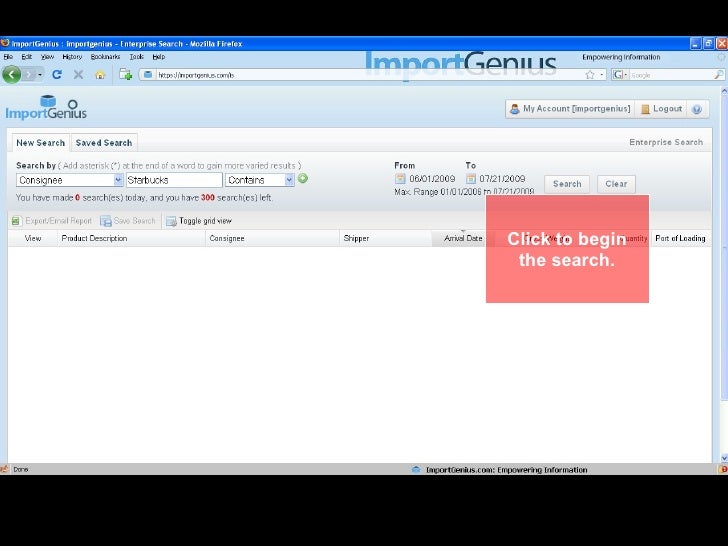Open the File menu
The image size is (728, 546).
8,57
